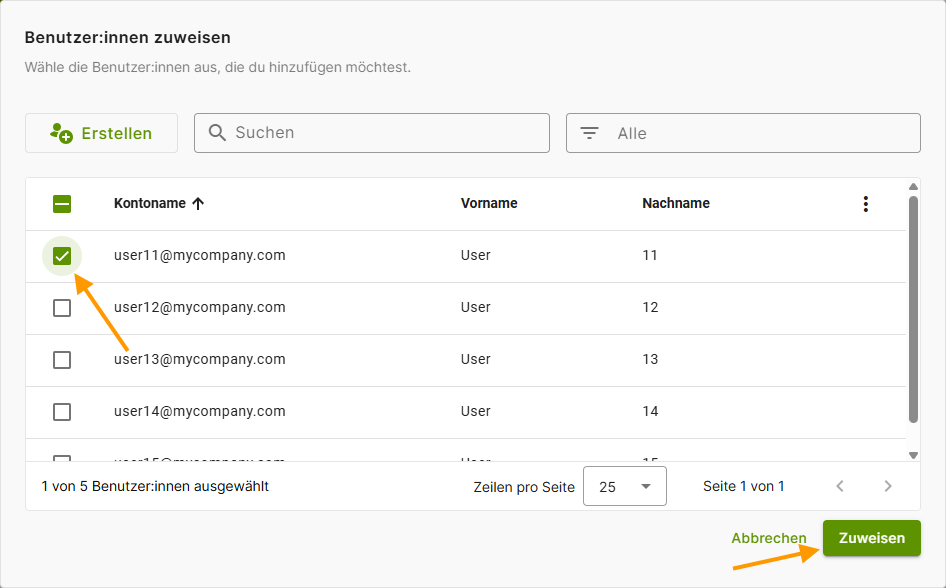946x588 pixels.
Task: Click the user13@mycompany.com account name
Action: coord(200,359)
